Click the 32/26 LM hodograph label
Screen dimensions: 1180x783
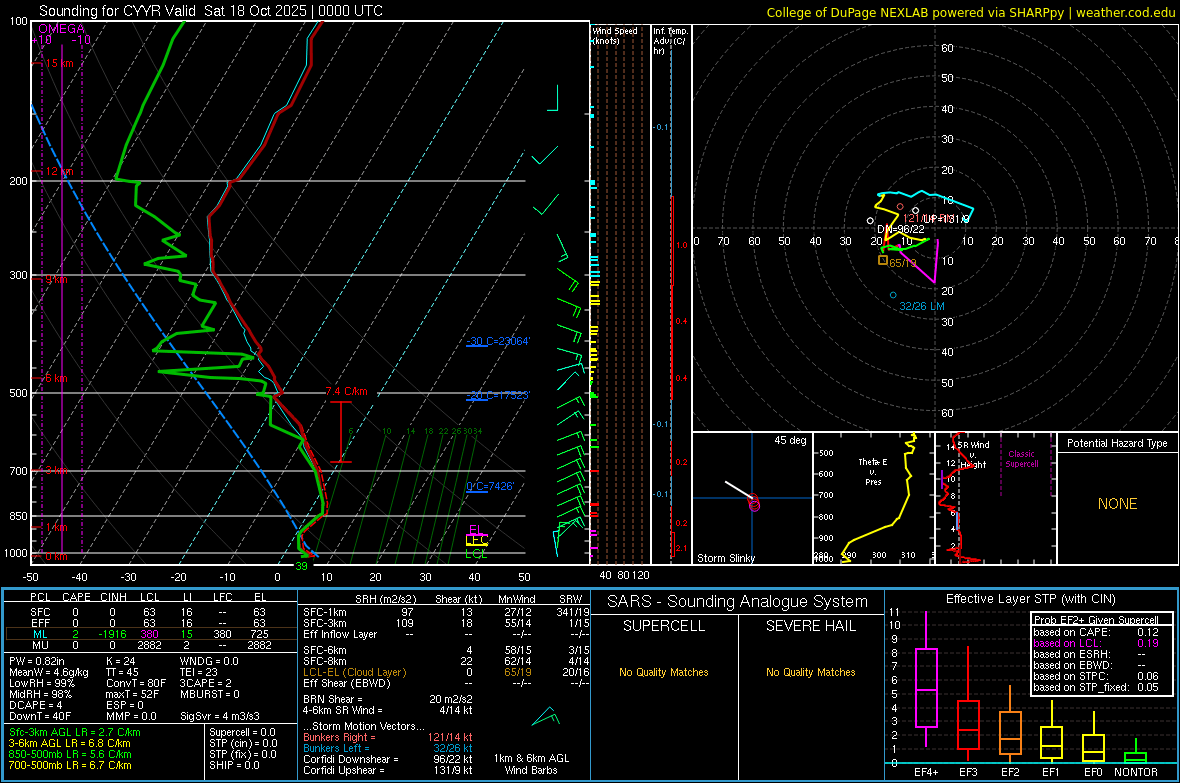pos(922,306)
